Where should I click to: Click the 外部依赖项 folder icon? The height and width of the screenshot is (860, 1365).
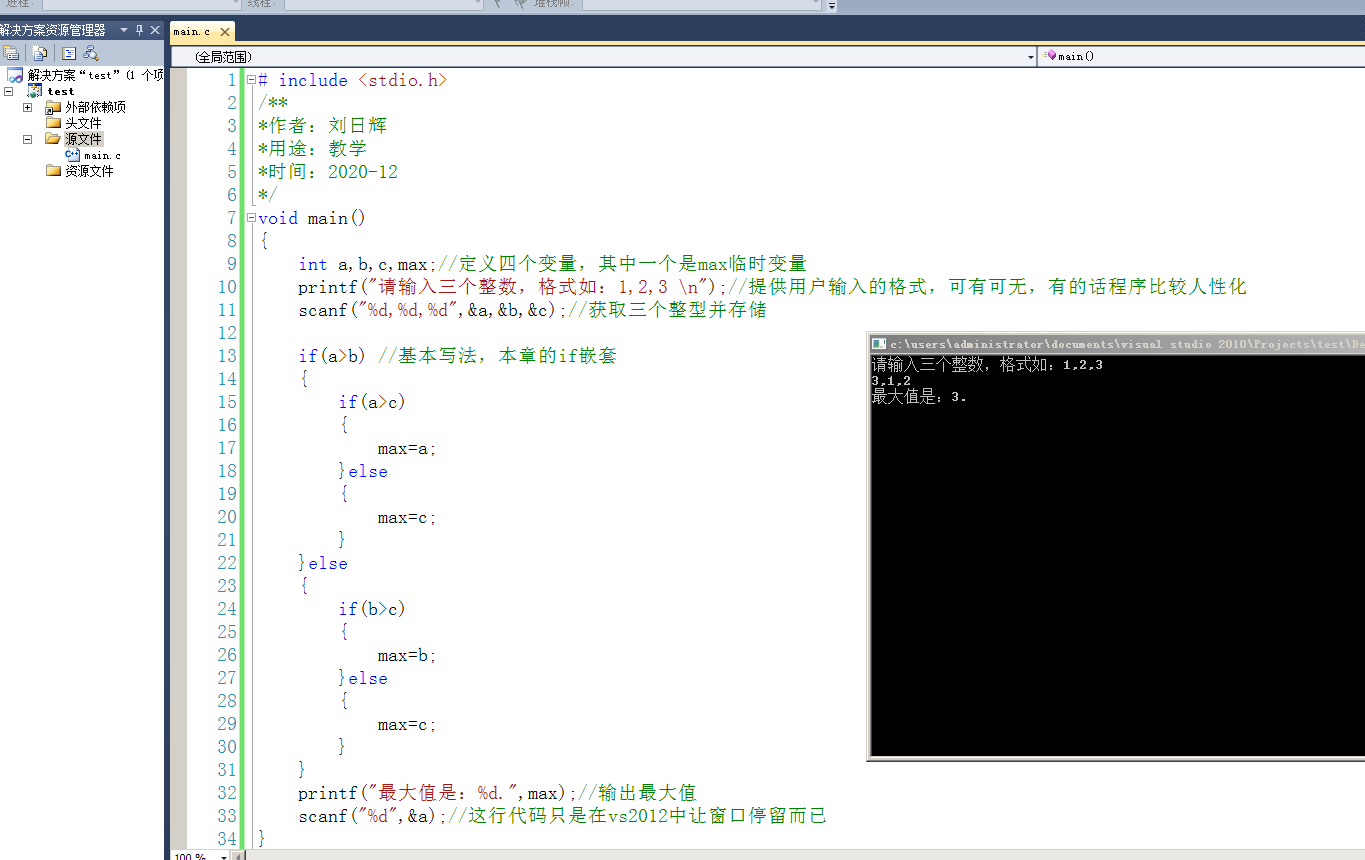click(53, 107)
